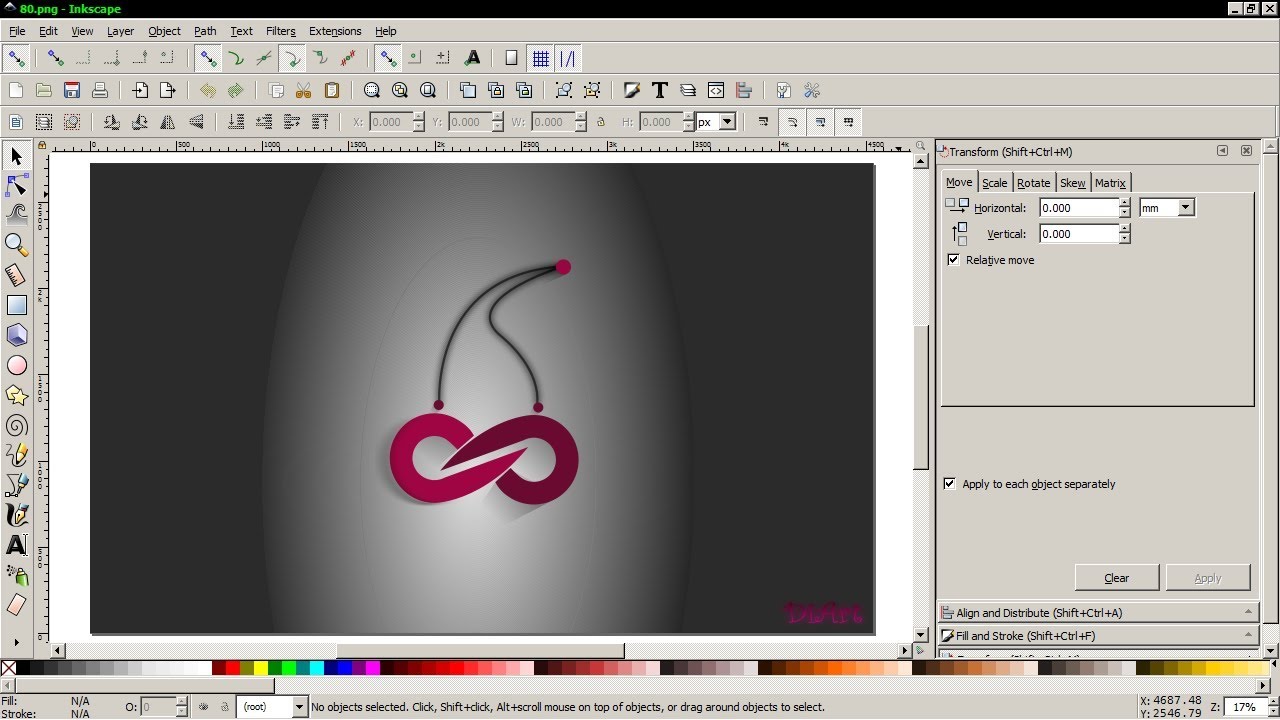Flip selected objects horizontally
Image resolution: width=1280 pixels, height=720 pixels.
tap(168, 122)
